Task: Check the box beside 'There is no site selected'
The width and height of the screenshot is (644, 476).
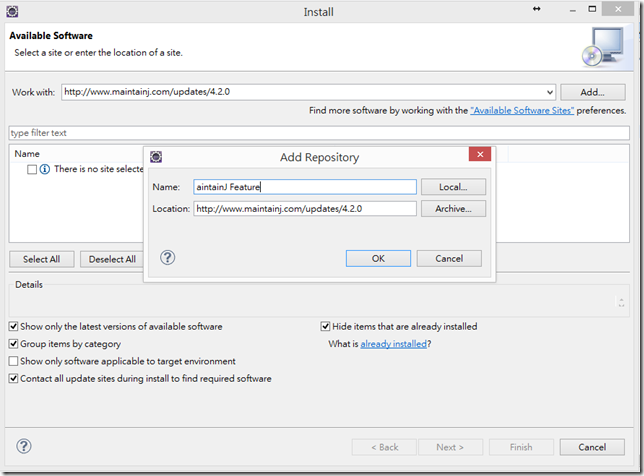Action: [32, 169]
